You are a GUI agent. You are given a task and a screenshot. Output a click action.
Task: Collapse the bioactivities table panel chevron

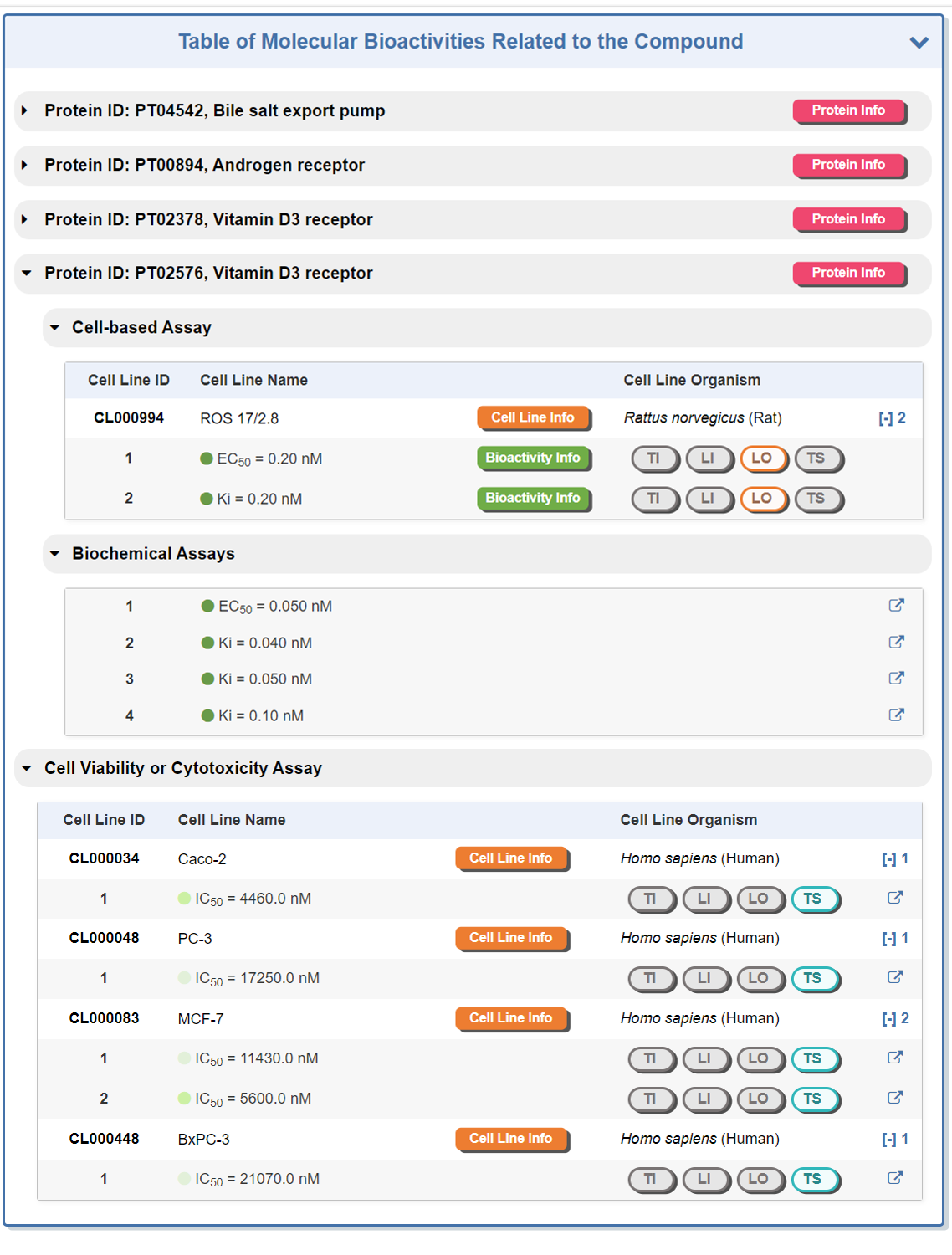919,42
